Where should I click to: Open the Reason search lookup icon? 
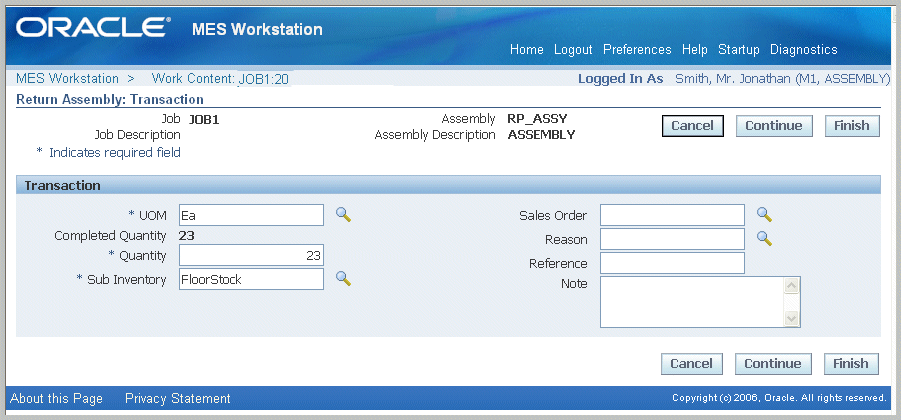coord(764,238)
